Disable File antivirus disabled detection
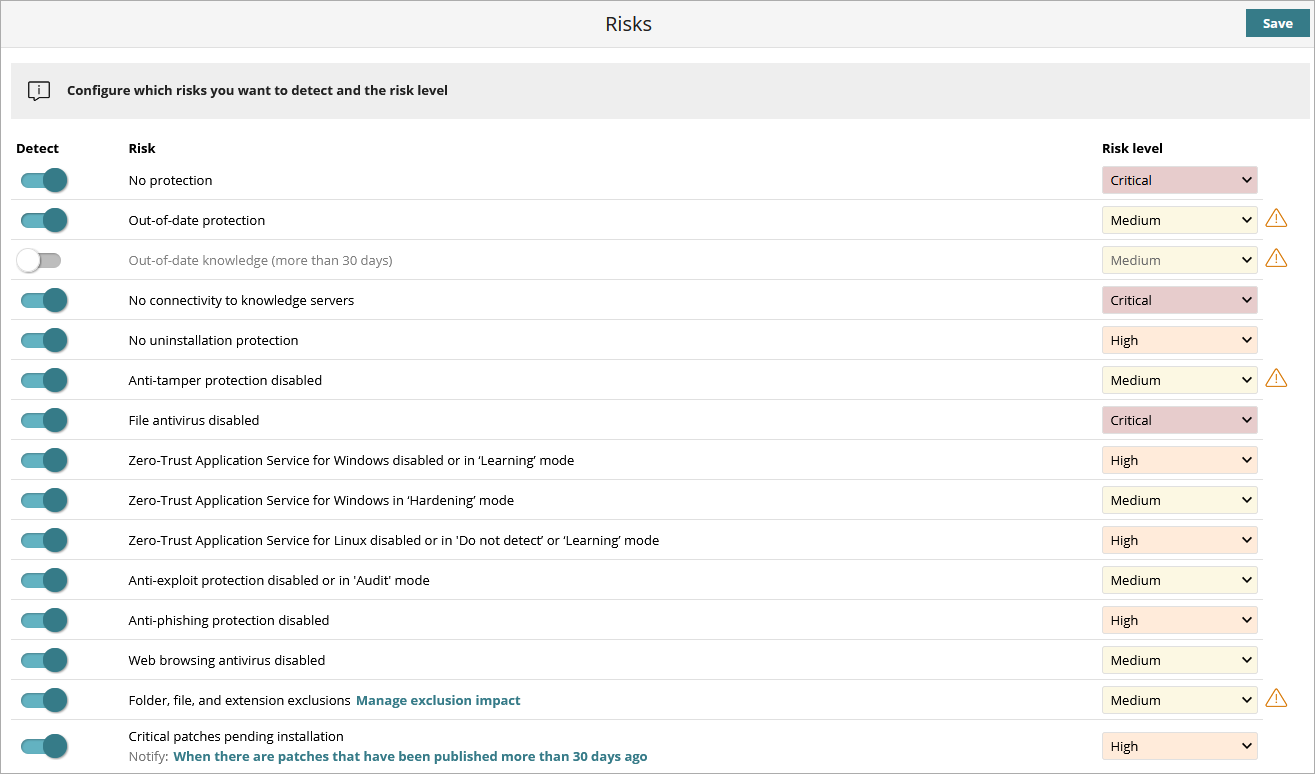The image size is (1315, 774). click(x=43, y=420)
